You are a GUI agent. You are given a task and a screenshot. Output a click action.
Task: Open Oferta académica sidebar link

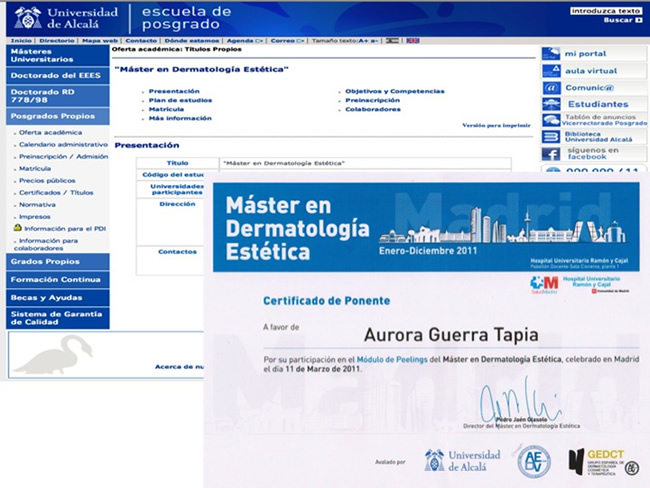coord(50,132)
